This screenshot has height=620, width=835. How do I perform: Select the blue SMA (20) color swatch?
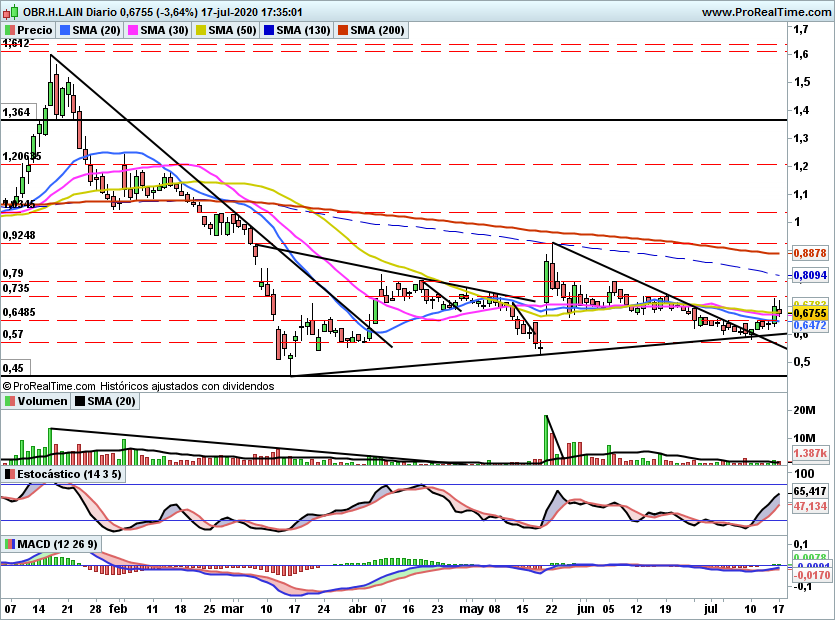[65, 30]
